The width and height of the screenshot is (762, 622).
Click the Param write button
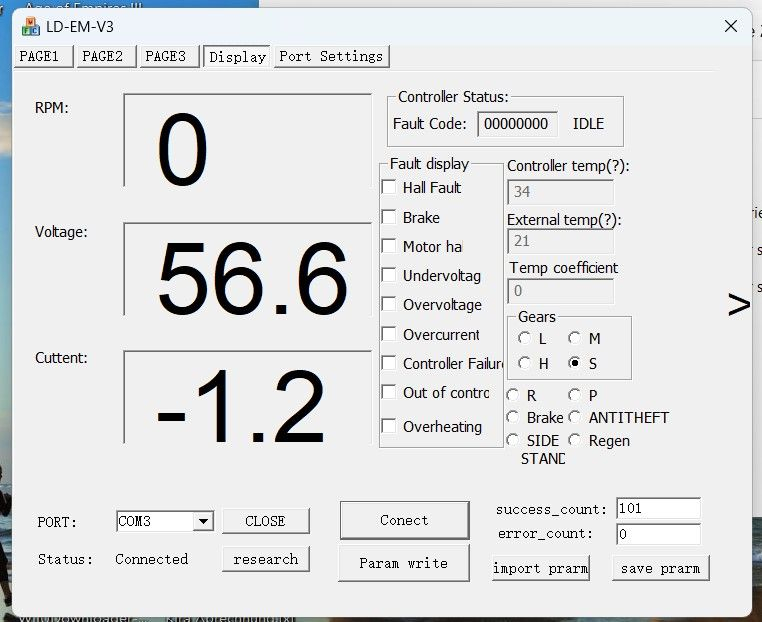pyautogui.click(x=403, y=563)
